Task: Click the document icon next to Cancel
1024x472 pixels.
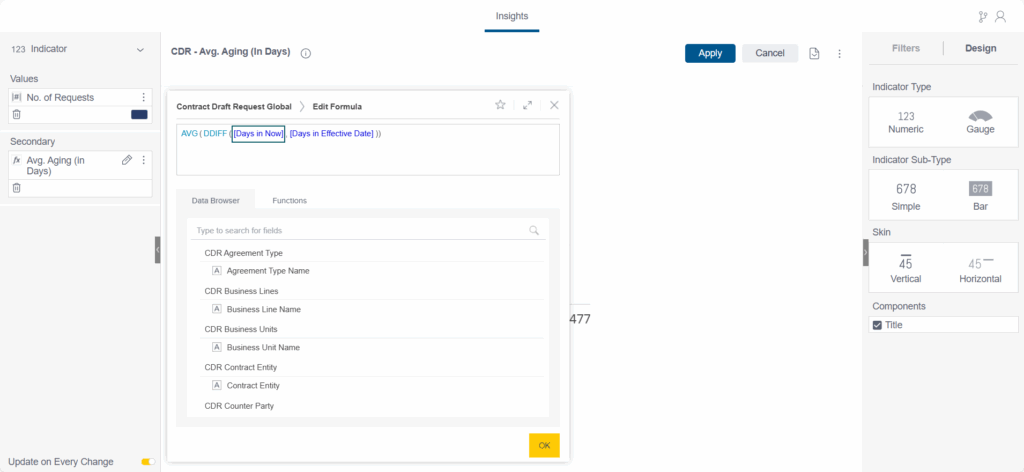Action: [x=814, y=54]
